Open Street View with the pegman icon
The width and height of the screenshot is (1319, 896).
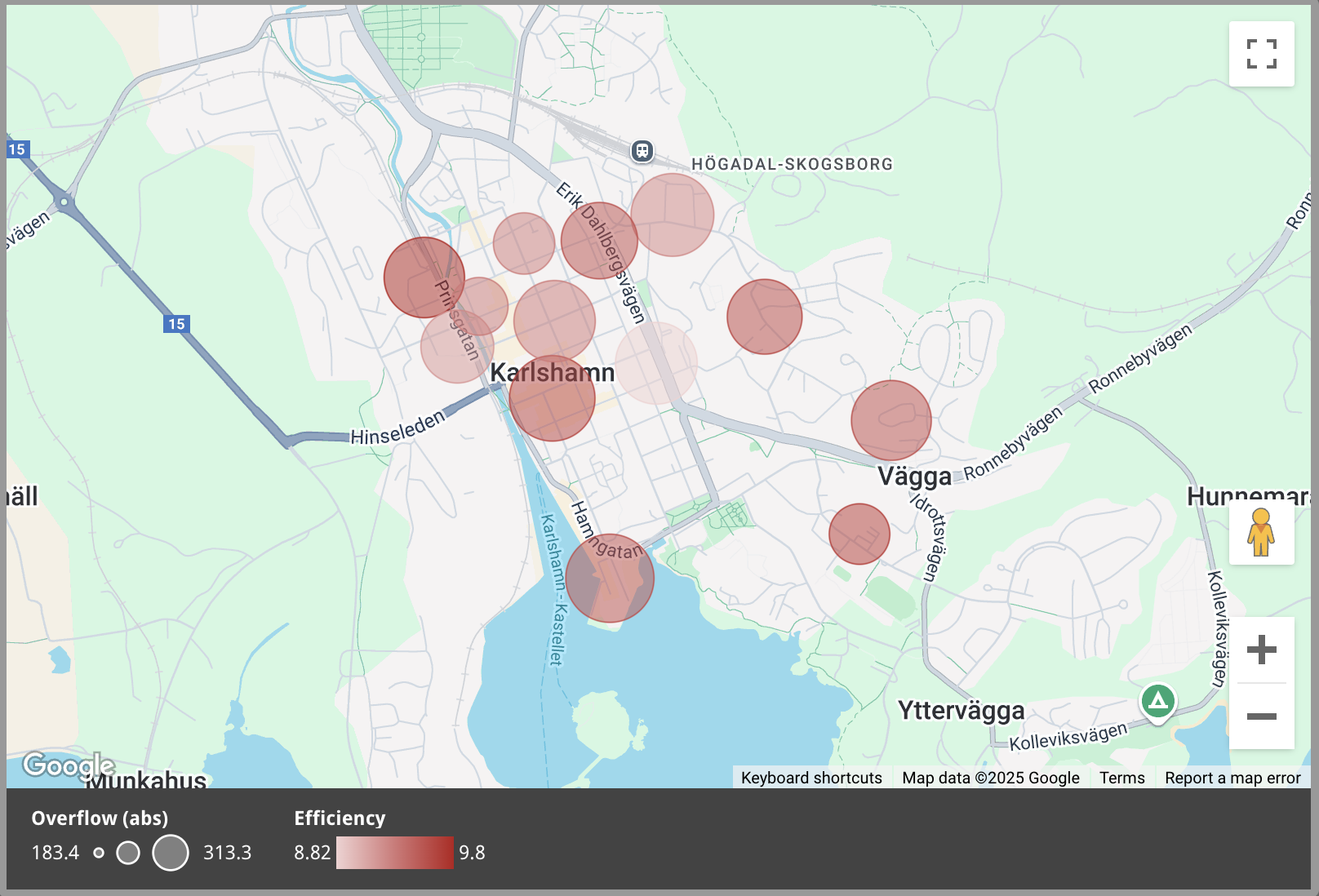click(x=1261, y=532)
